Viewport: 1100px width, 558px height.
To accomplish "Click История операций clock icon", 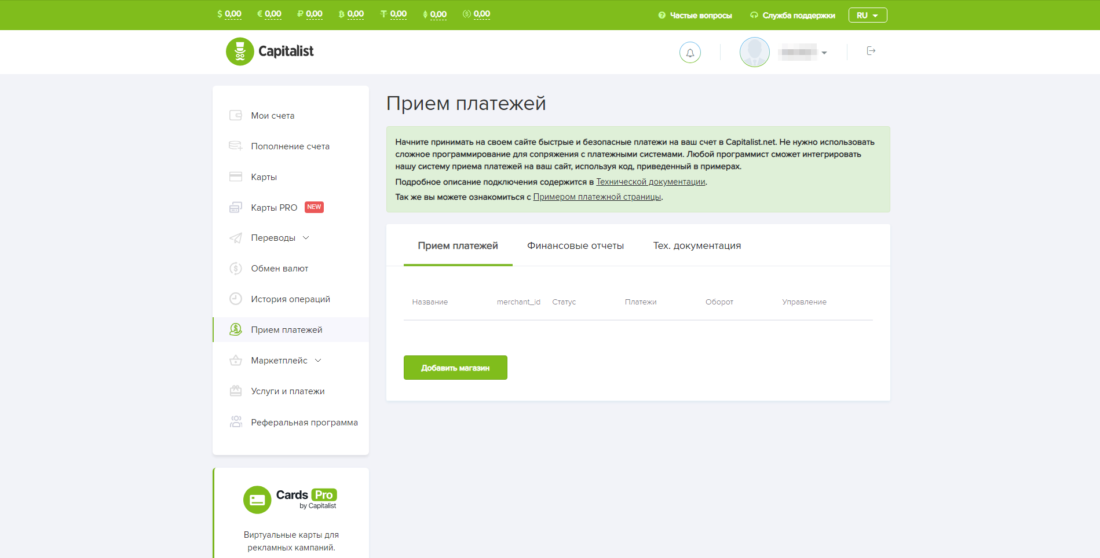I will pos(235,299).
